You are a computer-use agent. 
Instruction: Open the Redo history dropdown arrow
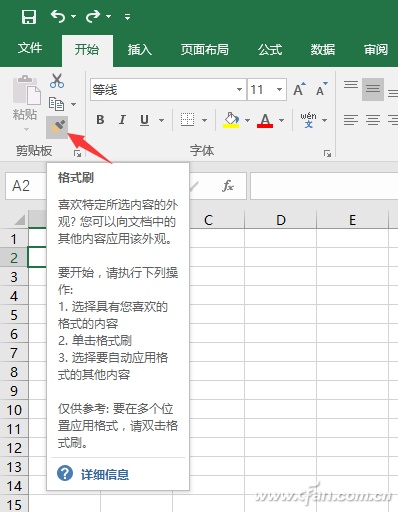(109, 16)
